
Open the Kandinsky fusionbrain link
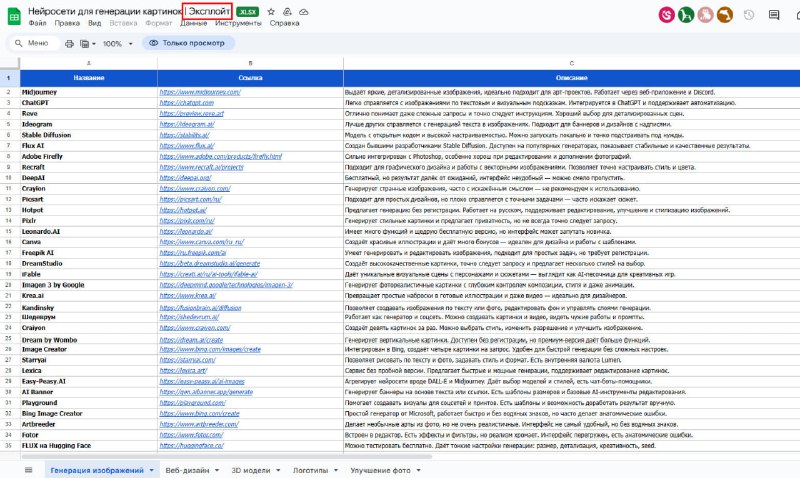(x=200, y=308)
